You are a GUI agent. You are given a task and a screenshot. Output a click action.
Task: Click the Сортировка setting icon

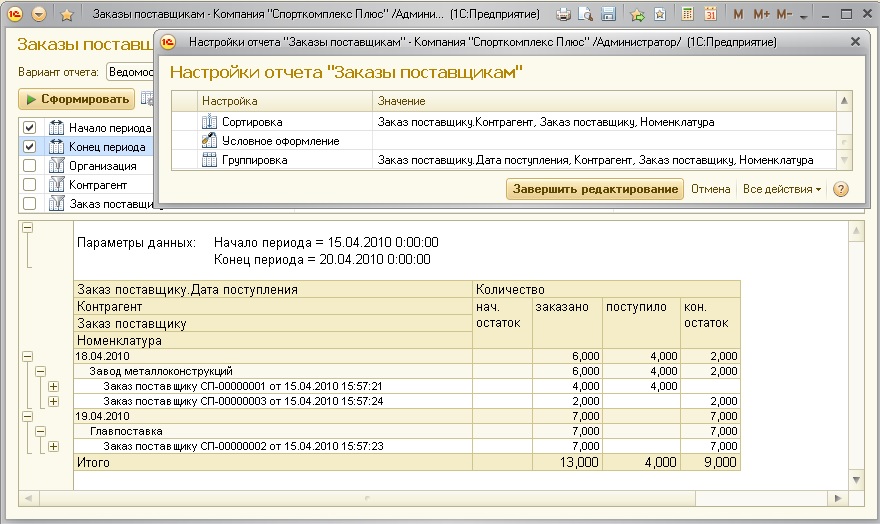[209, 122]
